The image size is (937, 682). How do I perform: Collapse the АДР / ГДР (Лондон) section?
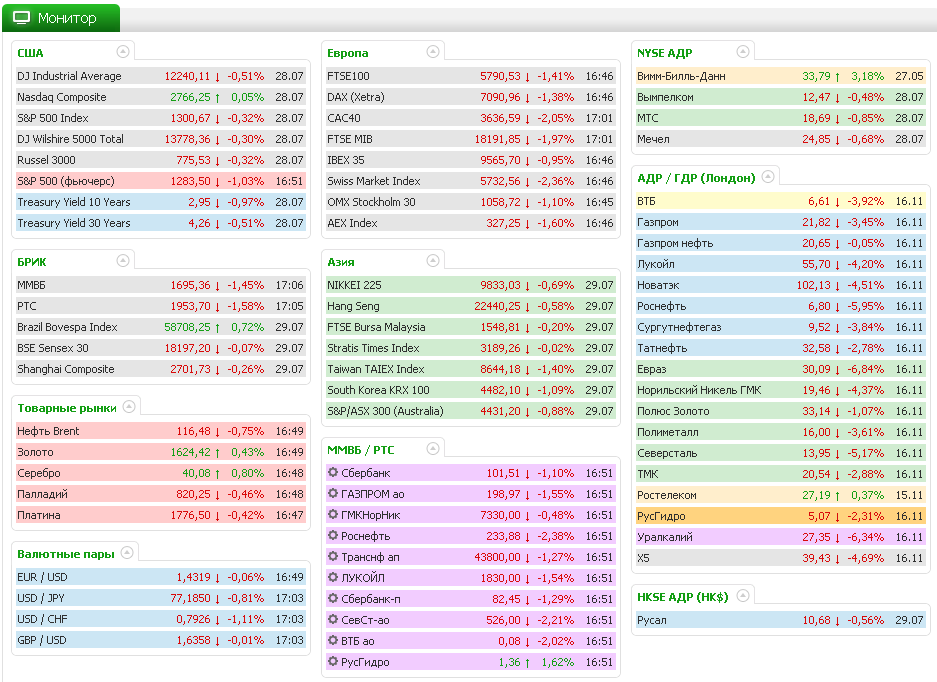tap(768, 176)
